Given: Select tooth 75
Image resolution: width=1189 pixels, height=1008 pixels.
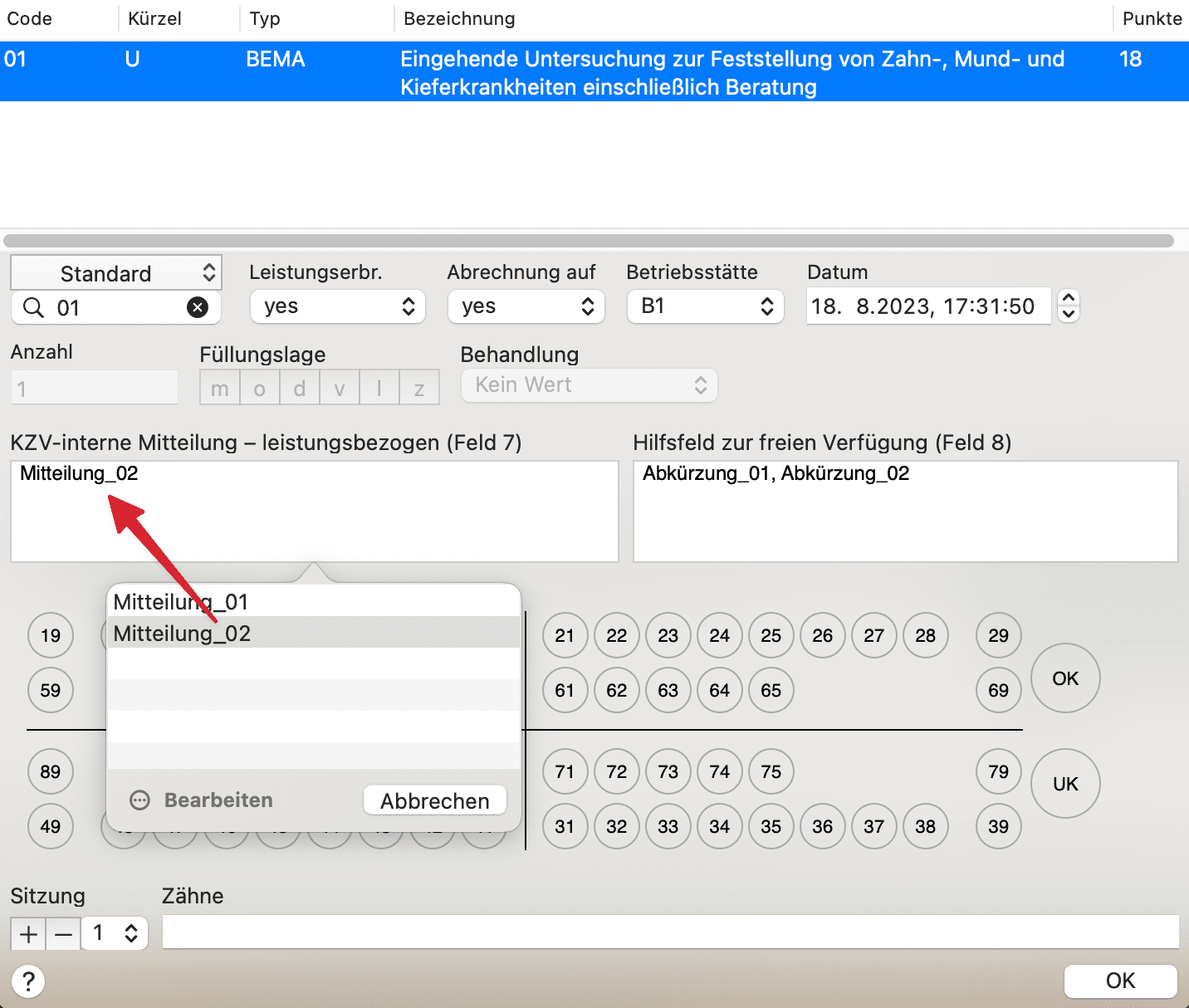Looking at the screenshot, I should pyautogui.click(x=771, y=772).
